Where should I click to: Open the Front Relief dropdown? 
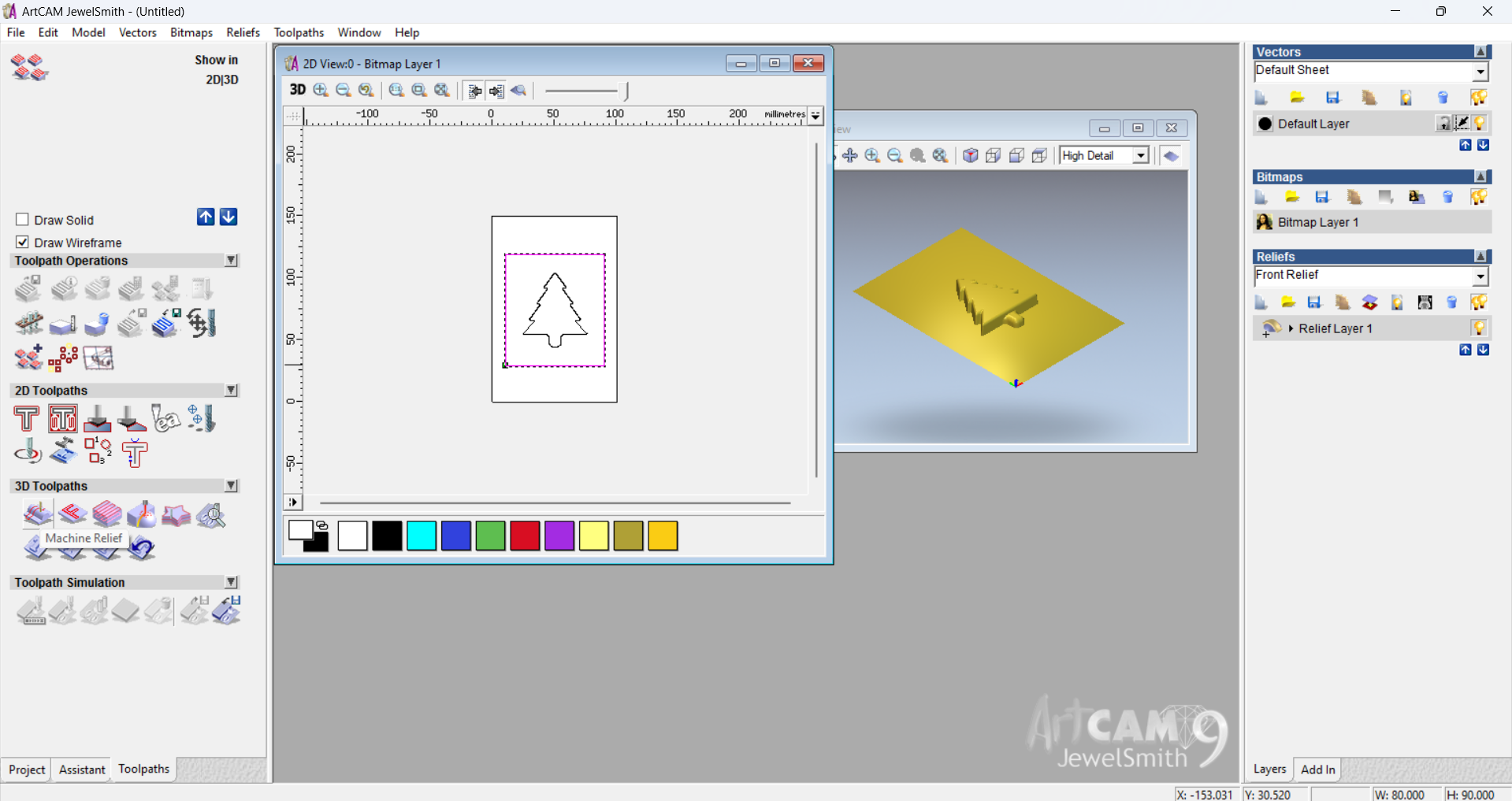pyautogui.click(x=1480, y=276)
